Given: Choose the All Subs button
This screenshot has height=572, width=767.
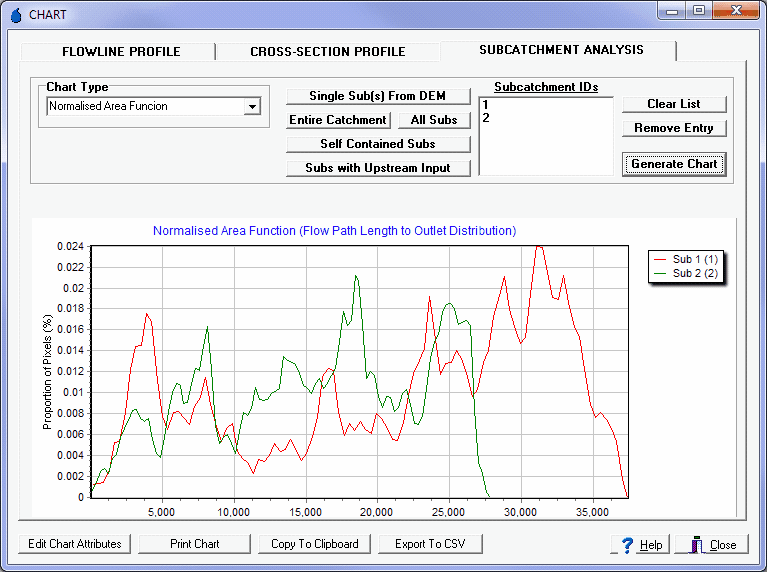Looking at the screenshot, I should 434,120.
